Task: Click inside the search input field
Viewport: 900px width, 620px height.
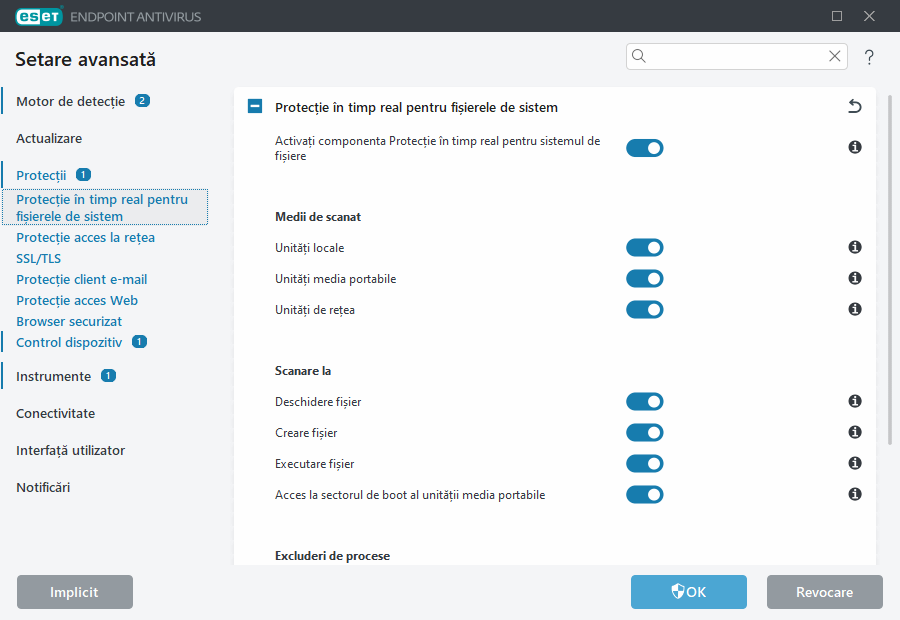Action: 735,56
